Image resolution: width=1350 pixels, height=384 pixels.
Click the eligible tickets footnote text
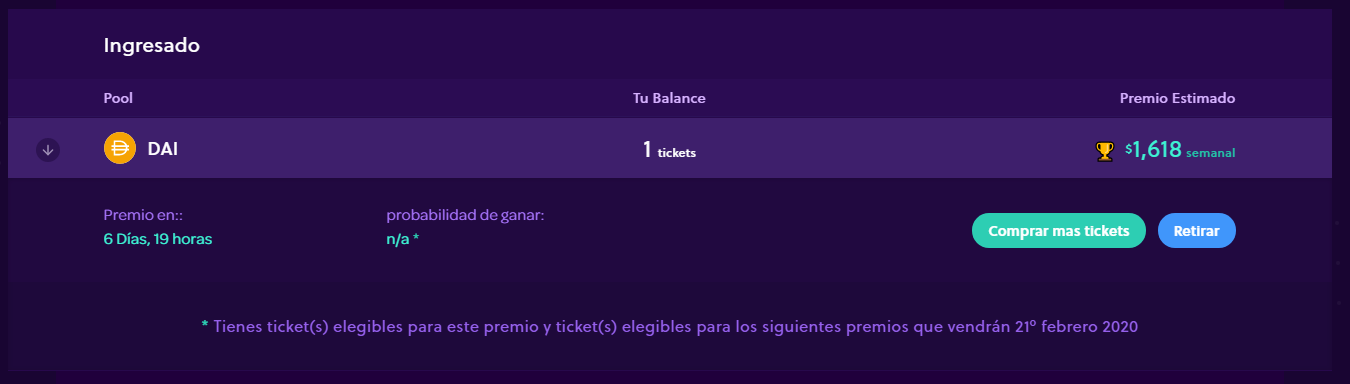point(670,326)
